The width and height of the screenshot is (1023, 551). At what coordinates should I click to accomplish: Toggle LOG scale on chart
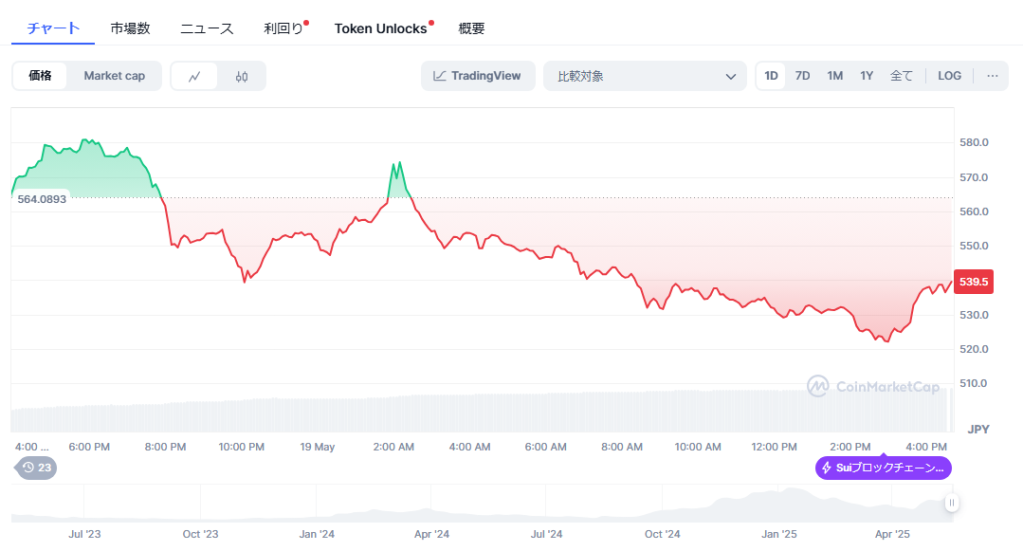coord(949,76)
